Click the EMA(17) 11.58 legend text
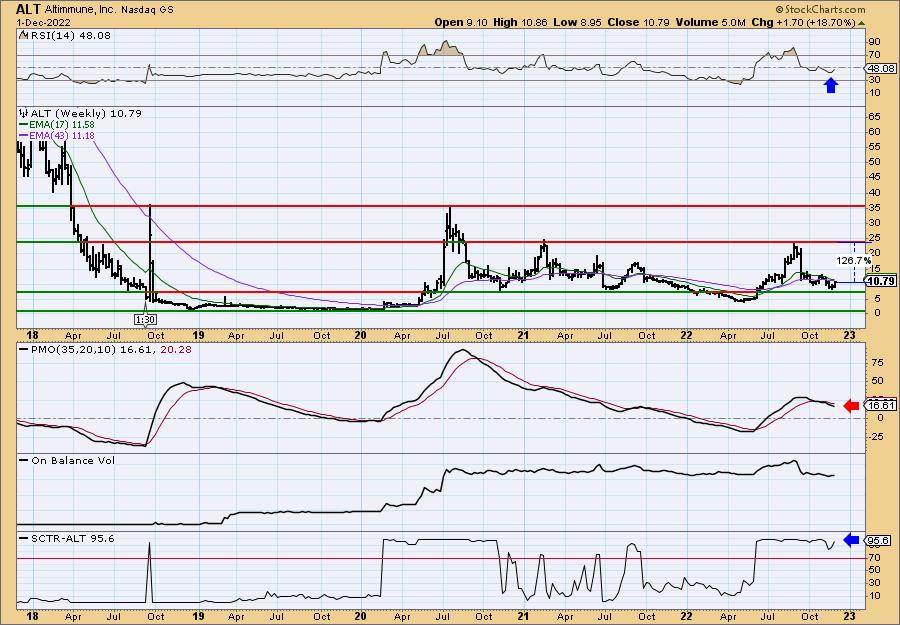The image size is (900, 625). (x=61, y=125)
